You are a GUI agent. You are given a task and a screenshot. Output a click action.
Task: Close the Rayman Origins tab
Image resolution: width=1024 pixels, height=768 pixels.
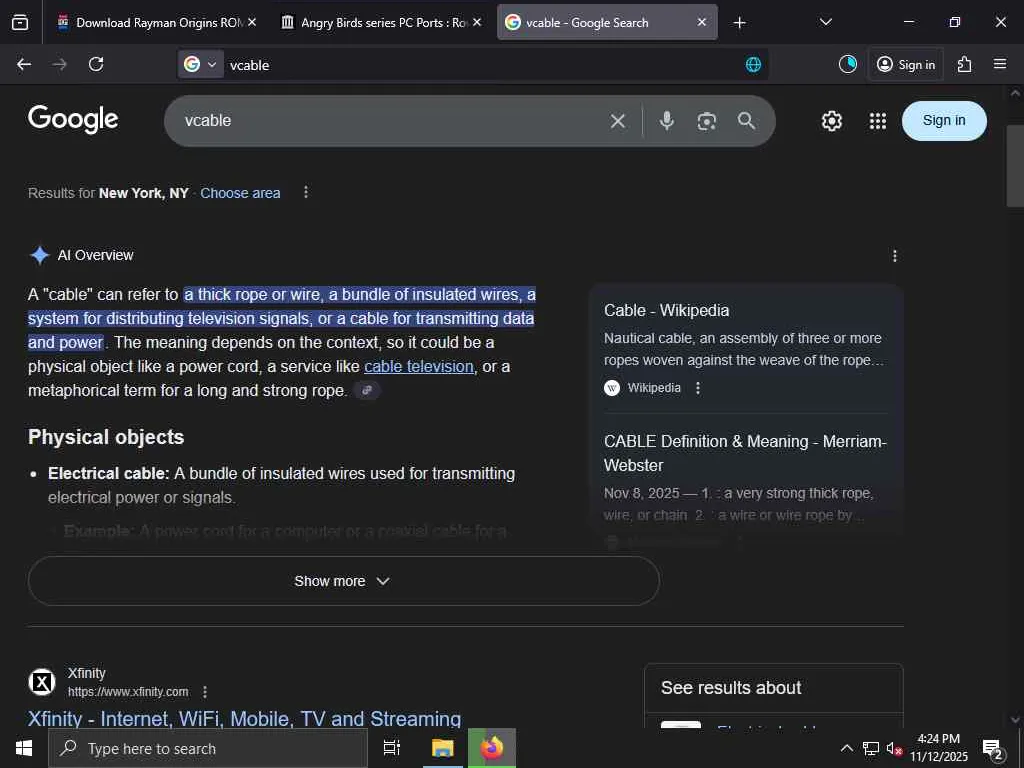252,22
